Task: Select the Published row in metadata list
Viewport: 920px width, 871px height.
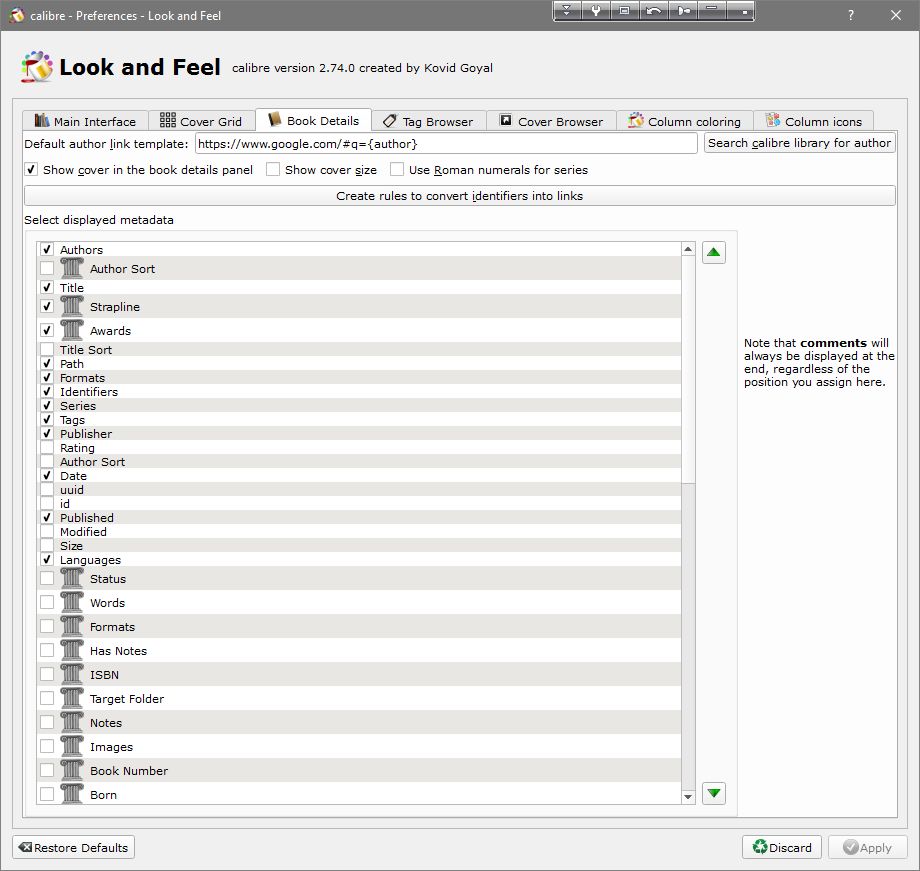Action: pyautogui.click(x=358, y=518)
